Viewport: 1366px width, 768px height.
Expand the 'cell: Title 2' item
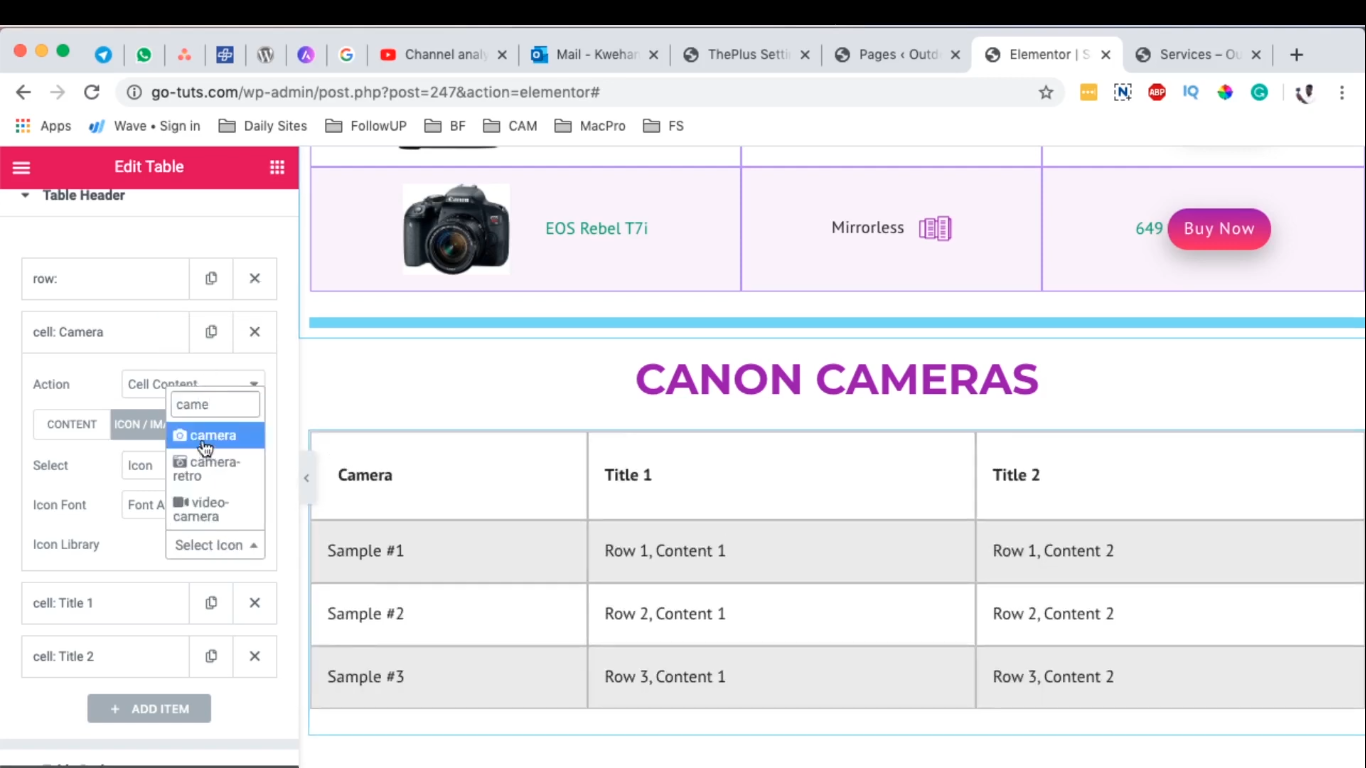point(106,656)
